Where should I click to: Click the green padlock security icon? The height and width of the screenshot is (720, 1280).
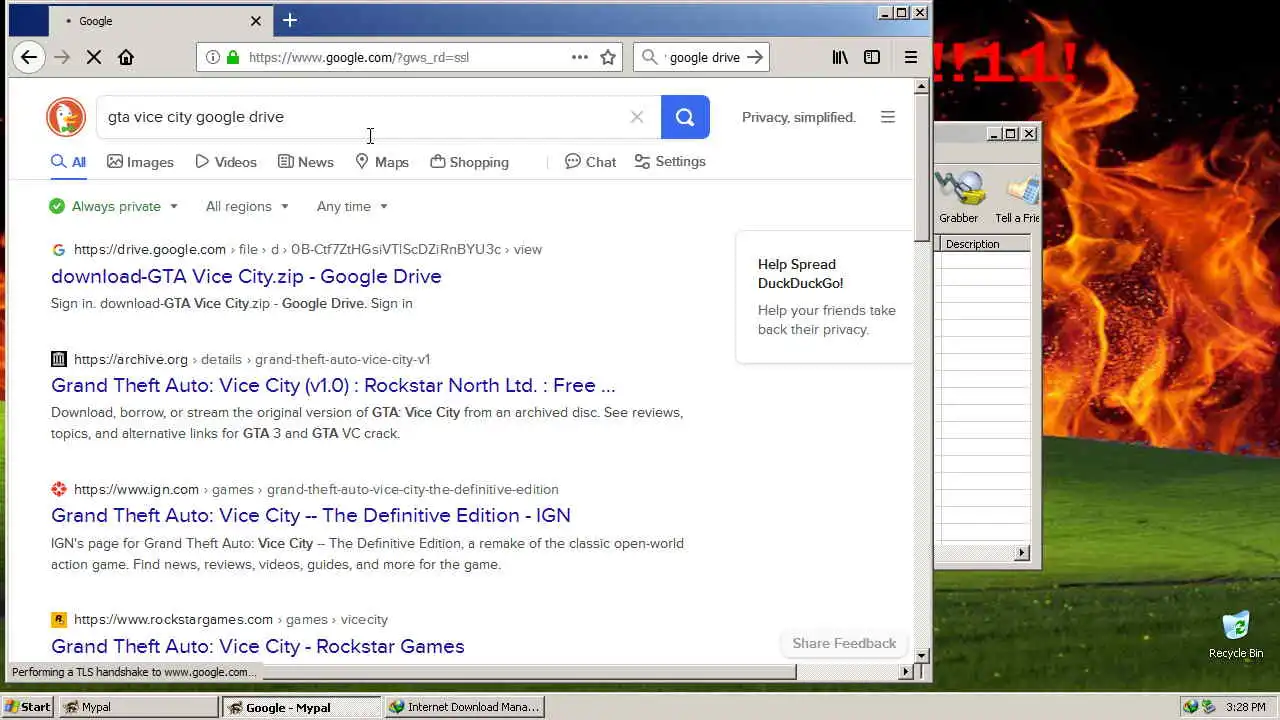coord(233,57)
